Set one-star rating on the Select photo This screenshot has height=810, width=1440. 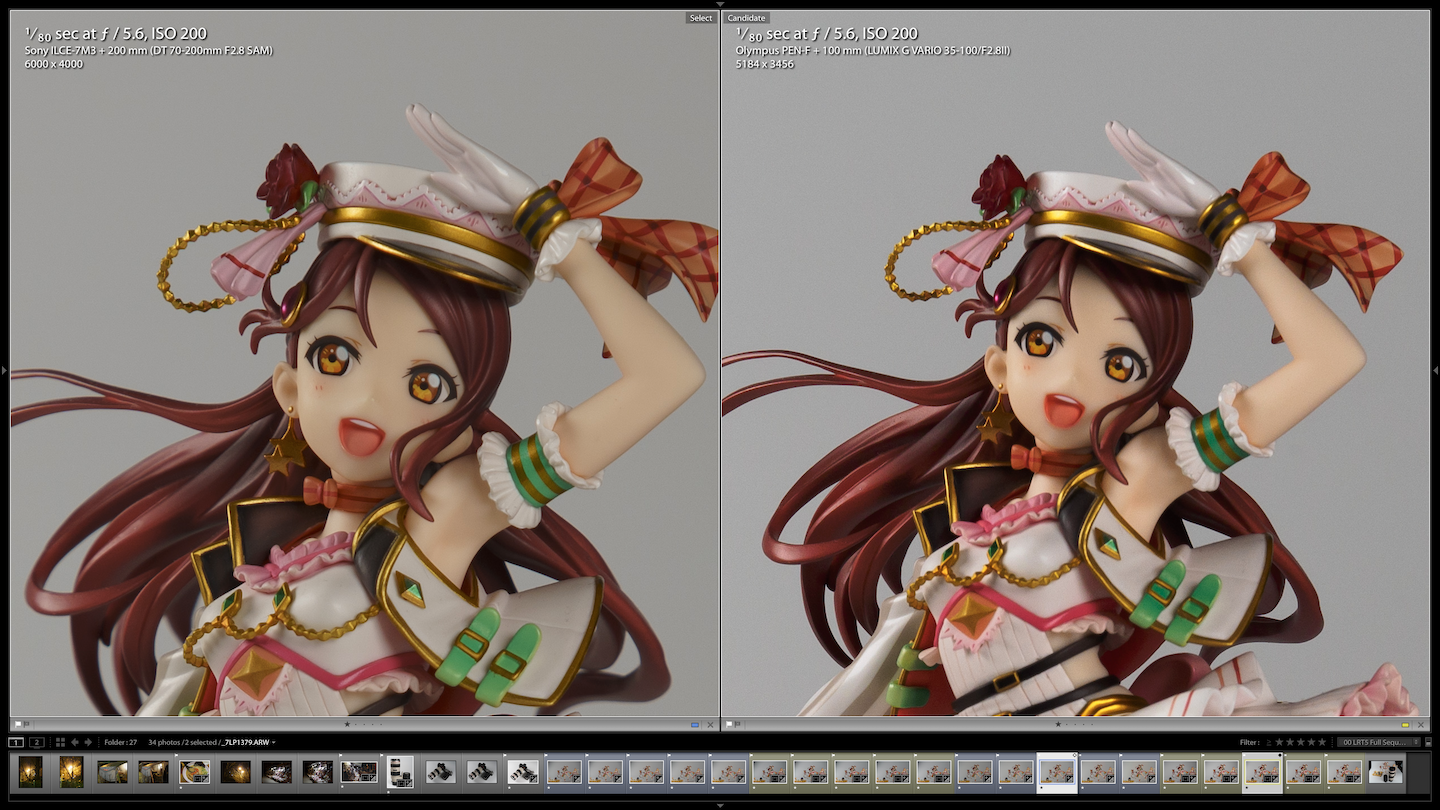pyautogui.click(x=347, y=724)
